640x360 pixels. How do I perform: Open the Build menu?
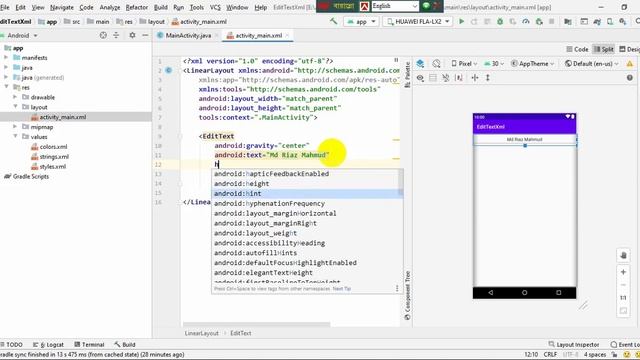(x=160, y=7)
